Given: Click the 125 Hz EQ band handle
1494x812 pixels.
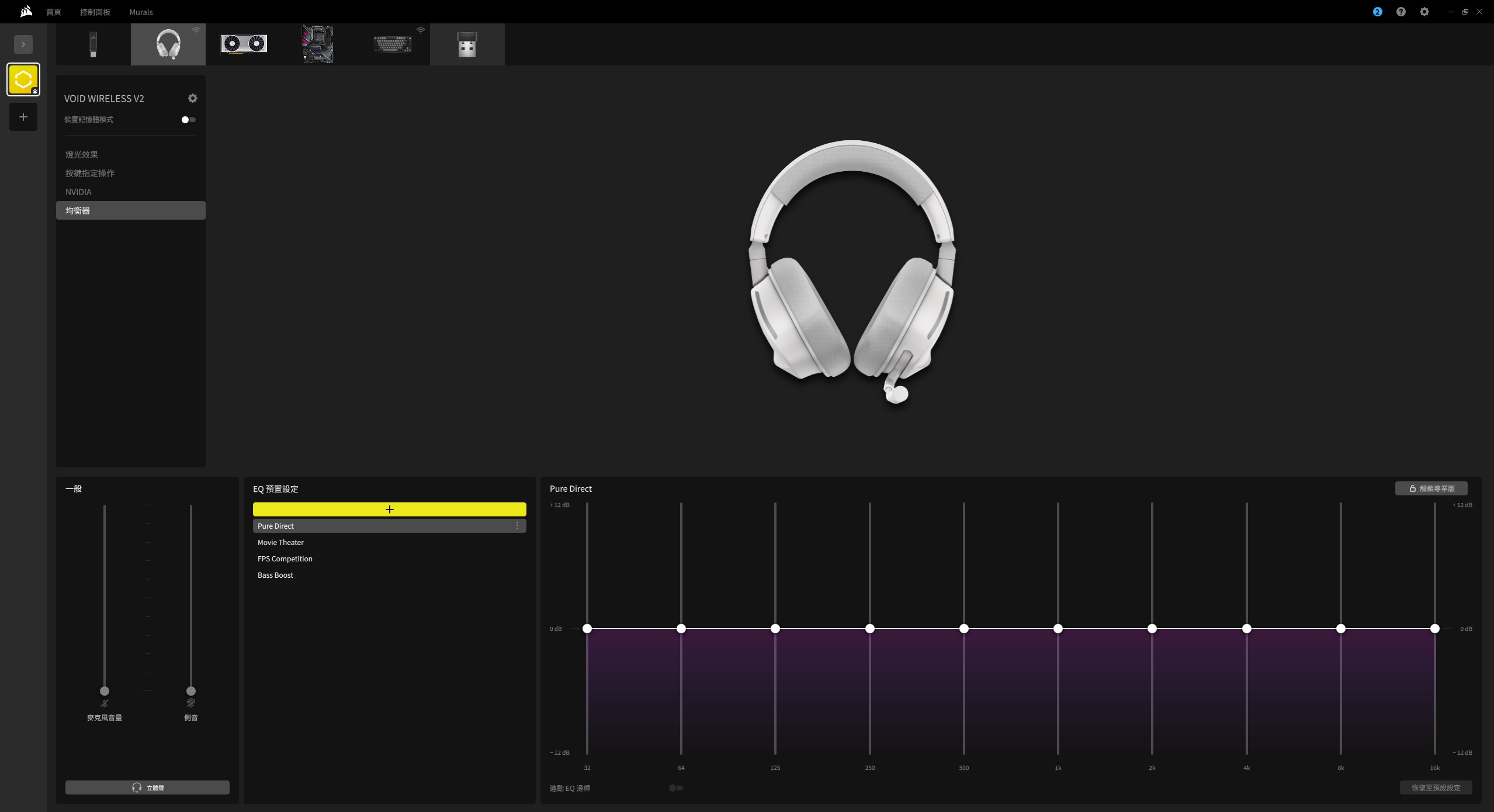Looking at the screenshot, I should pyautogui.click(x=775, y=629).
